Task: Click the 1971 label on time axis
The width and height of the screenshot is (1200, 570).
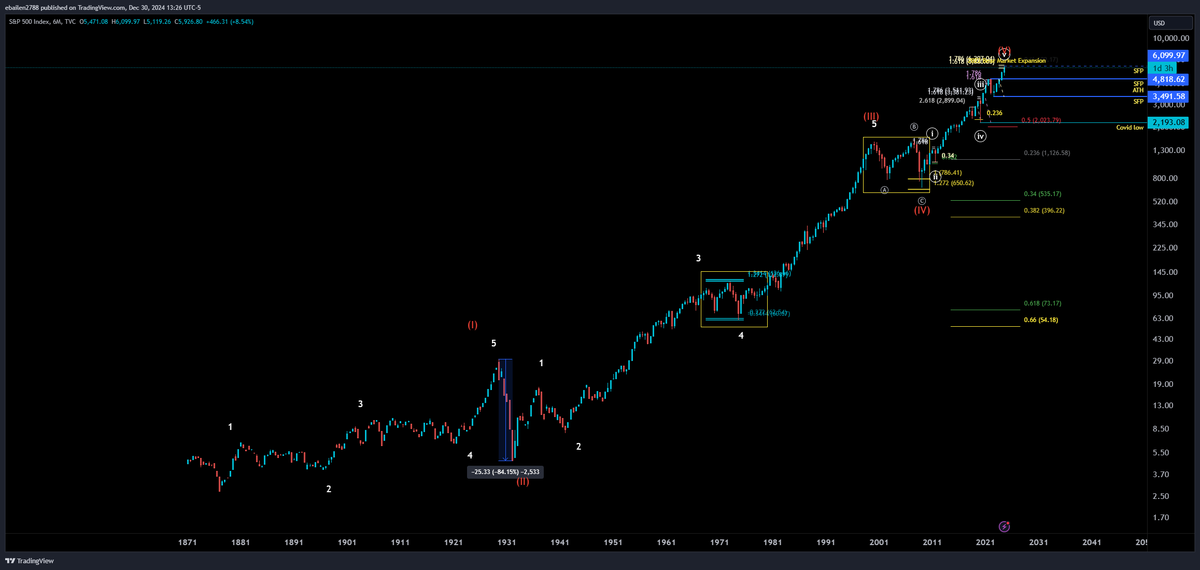Action: pos(719,542)
